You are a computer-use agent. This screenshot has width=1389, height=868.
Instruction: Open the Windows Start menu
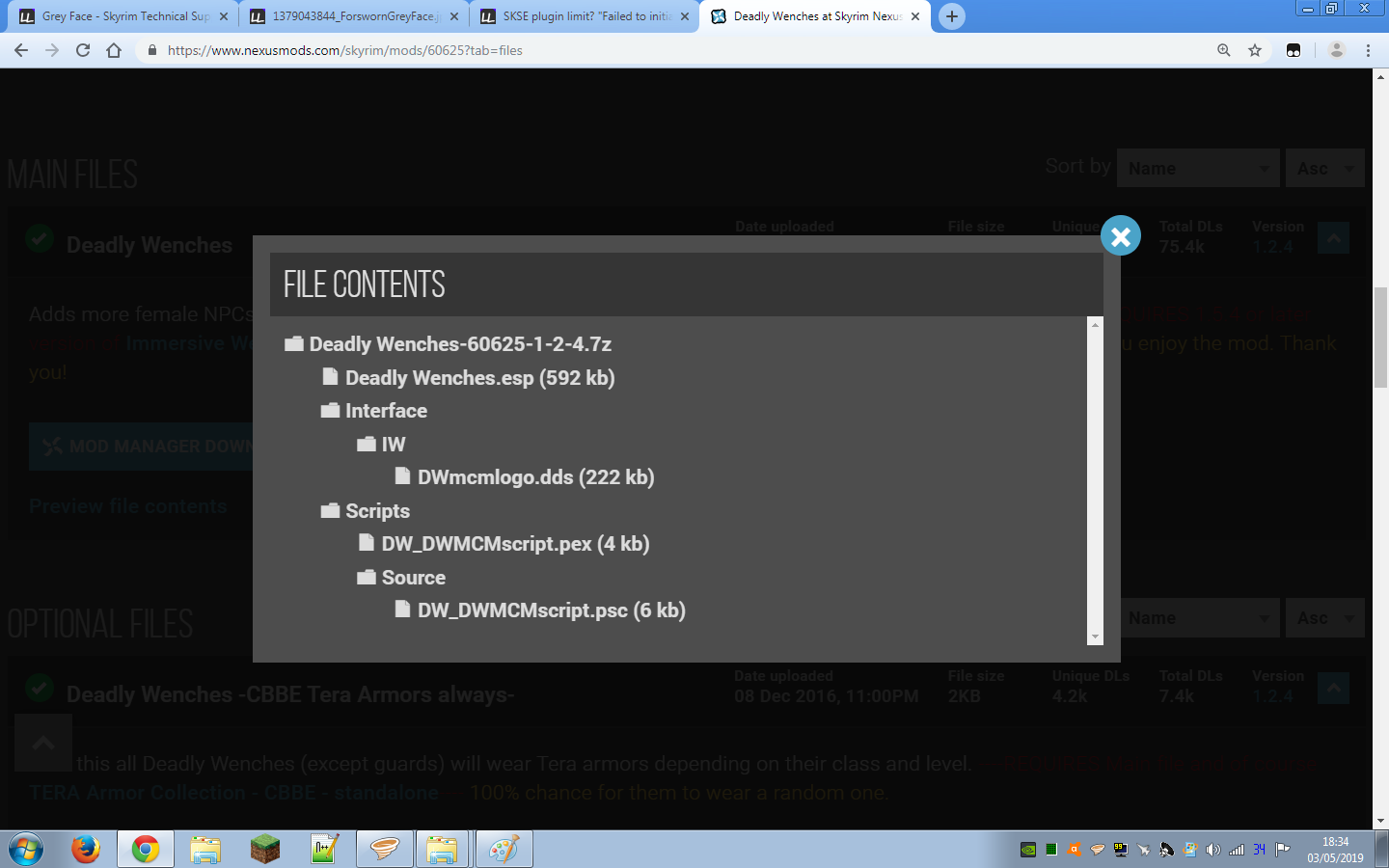[x=26, y=850]
